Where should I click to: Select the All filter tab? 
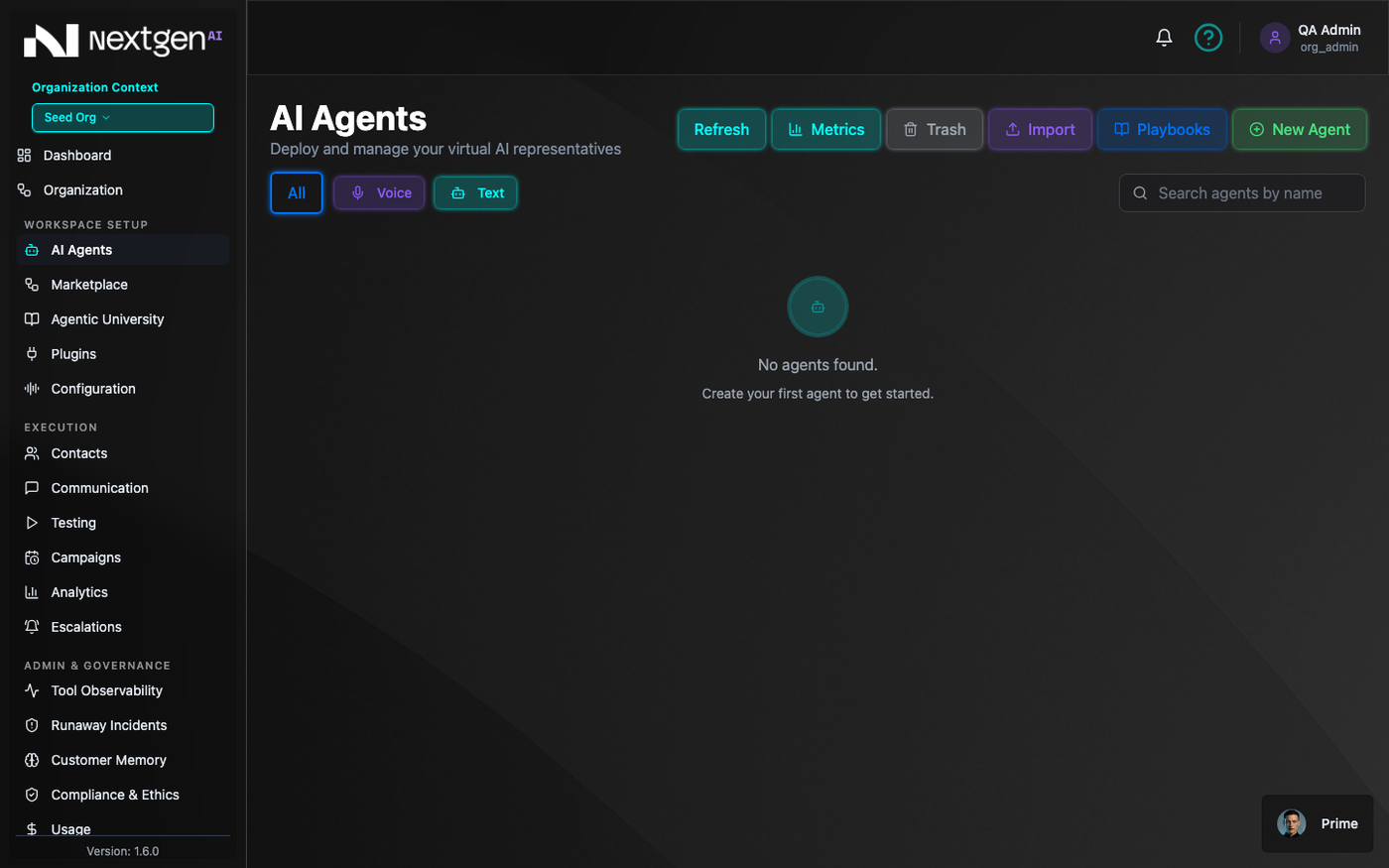point(297,192)
